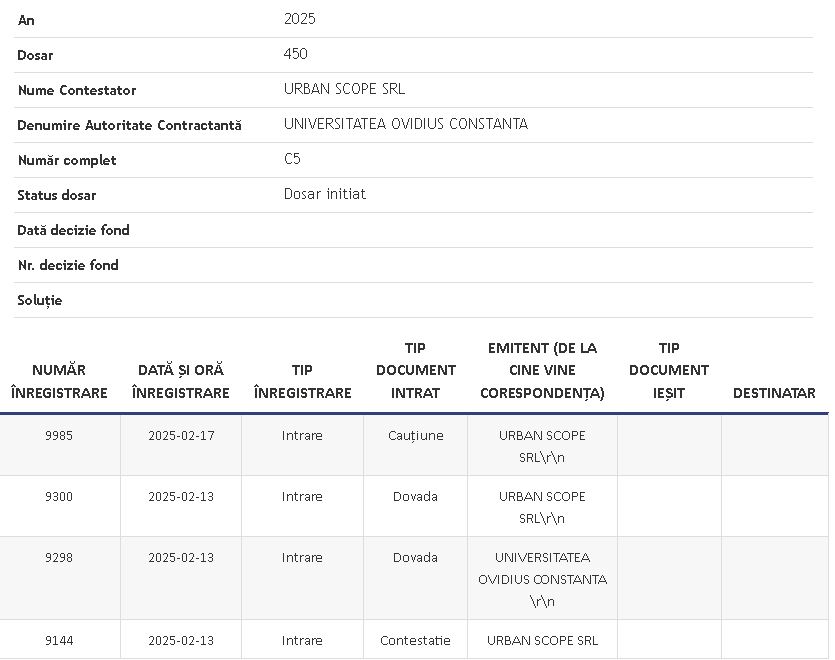This screenshot has height=660, width=835.
Task: Select registration number 9300 cell
Action: pos(59,497)
